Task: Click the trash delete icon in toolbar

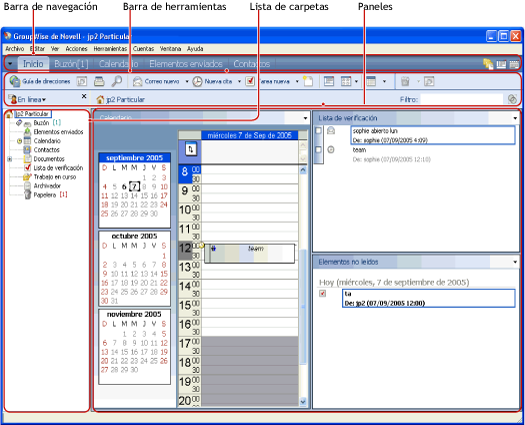Action: [405, 81]
